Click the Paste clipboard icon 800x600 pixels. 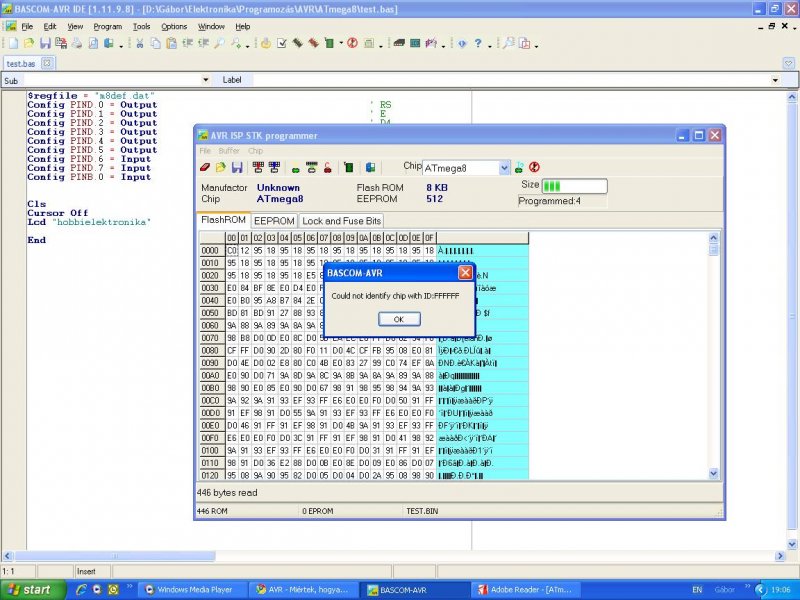172,43
